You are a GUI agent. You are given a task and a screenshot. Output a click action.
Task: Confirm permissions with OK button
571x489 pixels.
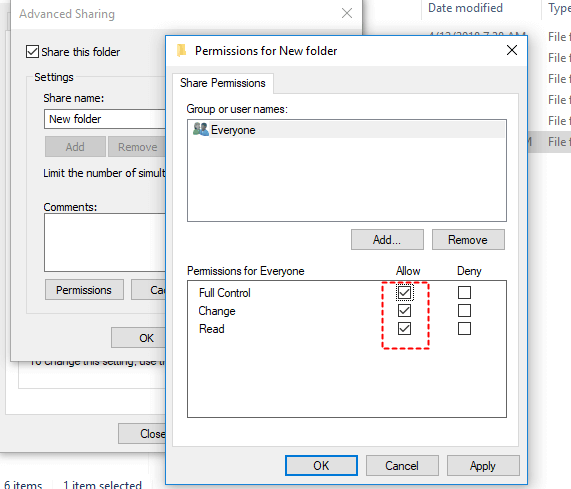(321, 465)
